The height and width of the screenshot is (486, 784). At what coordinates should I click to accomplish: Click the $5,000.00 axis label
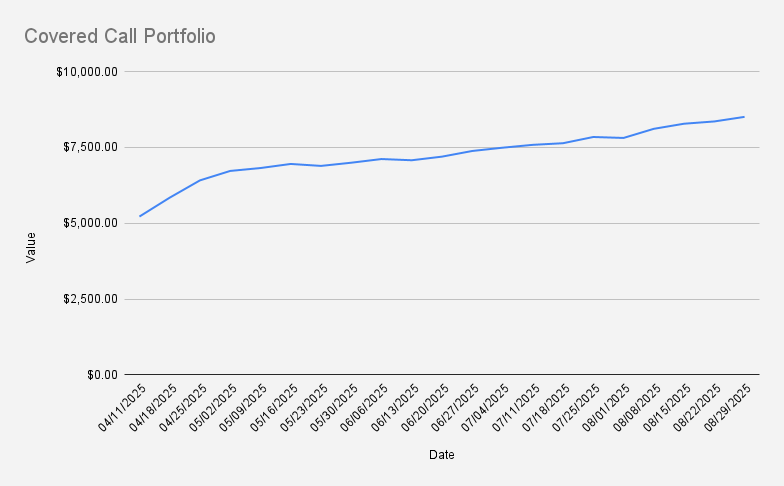90,223
